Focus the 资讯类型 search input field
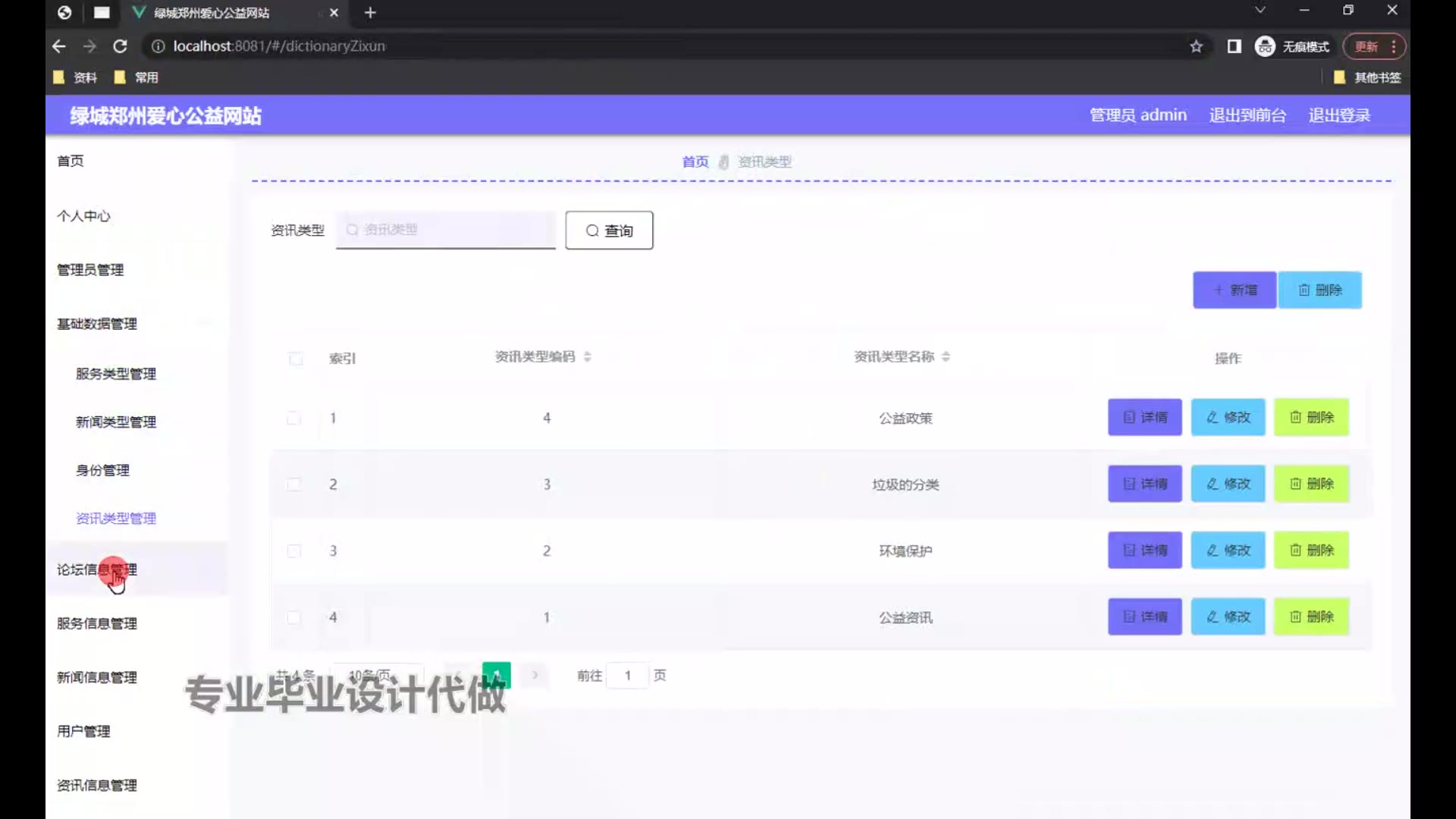This screenshot has height=819, width=1456. point(447,230)
